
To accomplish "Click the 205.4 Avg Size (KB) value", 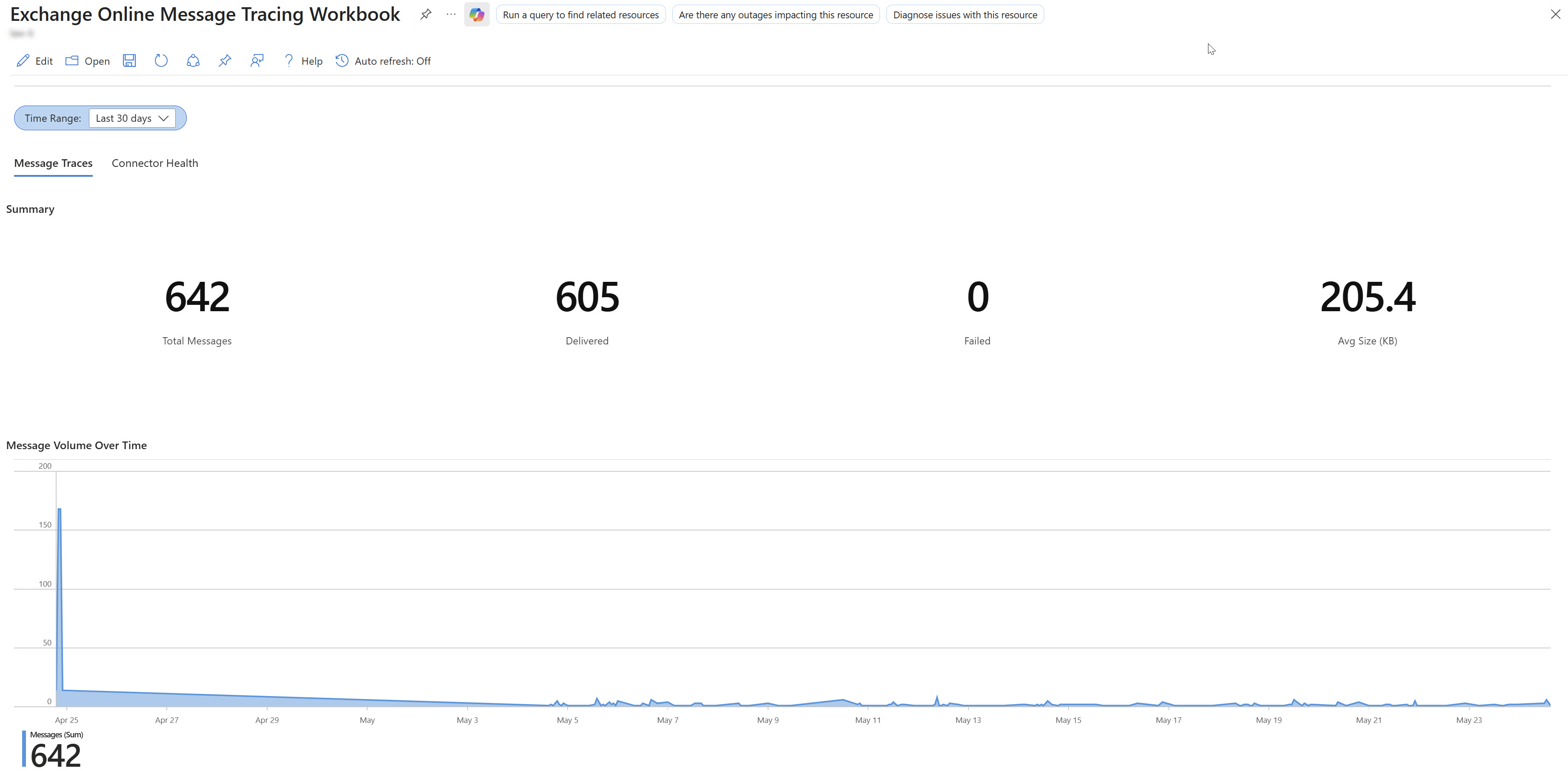I will [x=1368, y=297].
